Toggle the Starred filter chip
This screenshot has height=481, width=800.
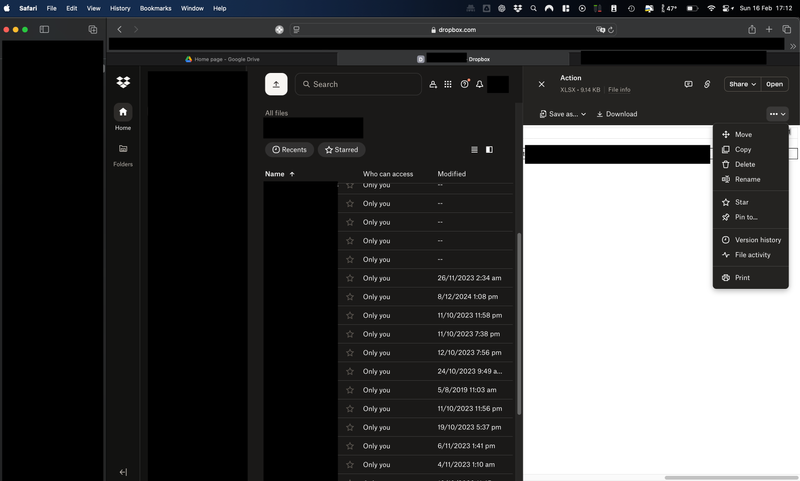pos(341,150)
